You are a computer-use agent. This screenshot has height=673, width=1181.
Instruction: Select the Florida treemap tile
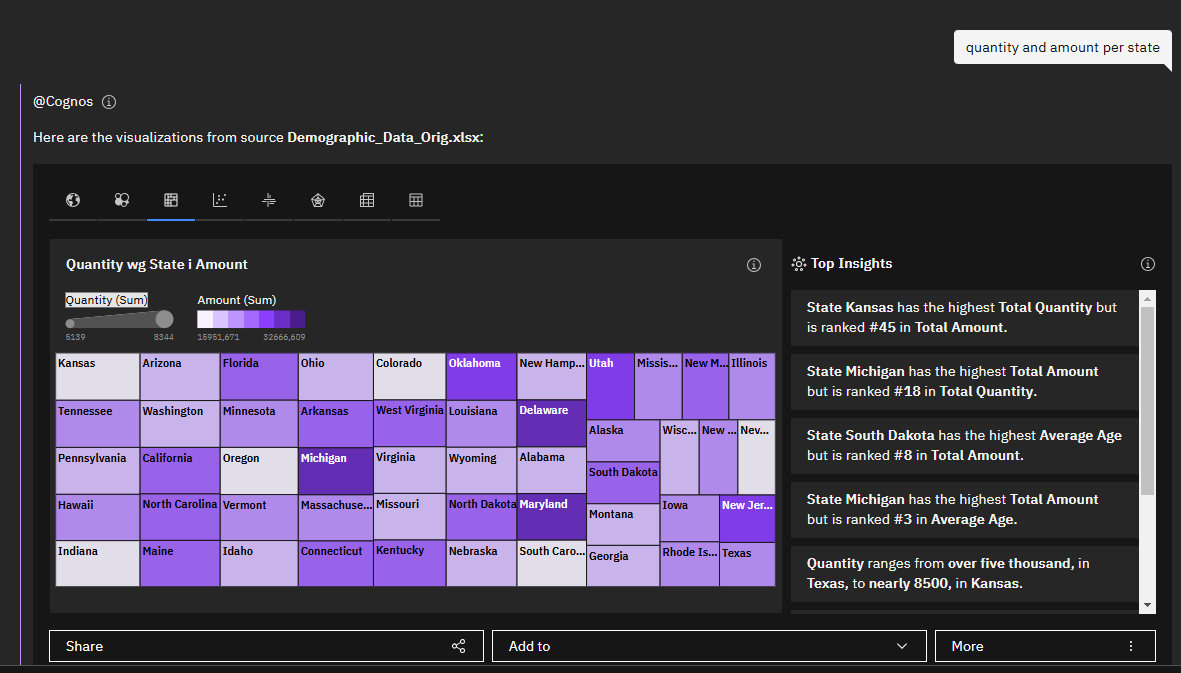(x=259, y=377)
